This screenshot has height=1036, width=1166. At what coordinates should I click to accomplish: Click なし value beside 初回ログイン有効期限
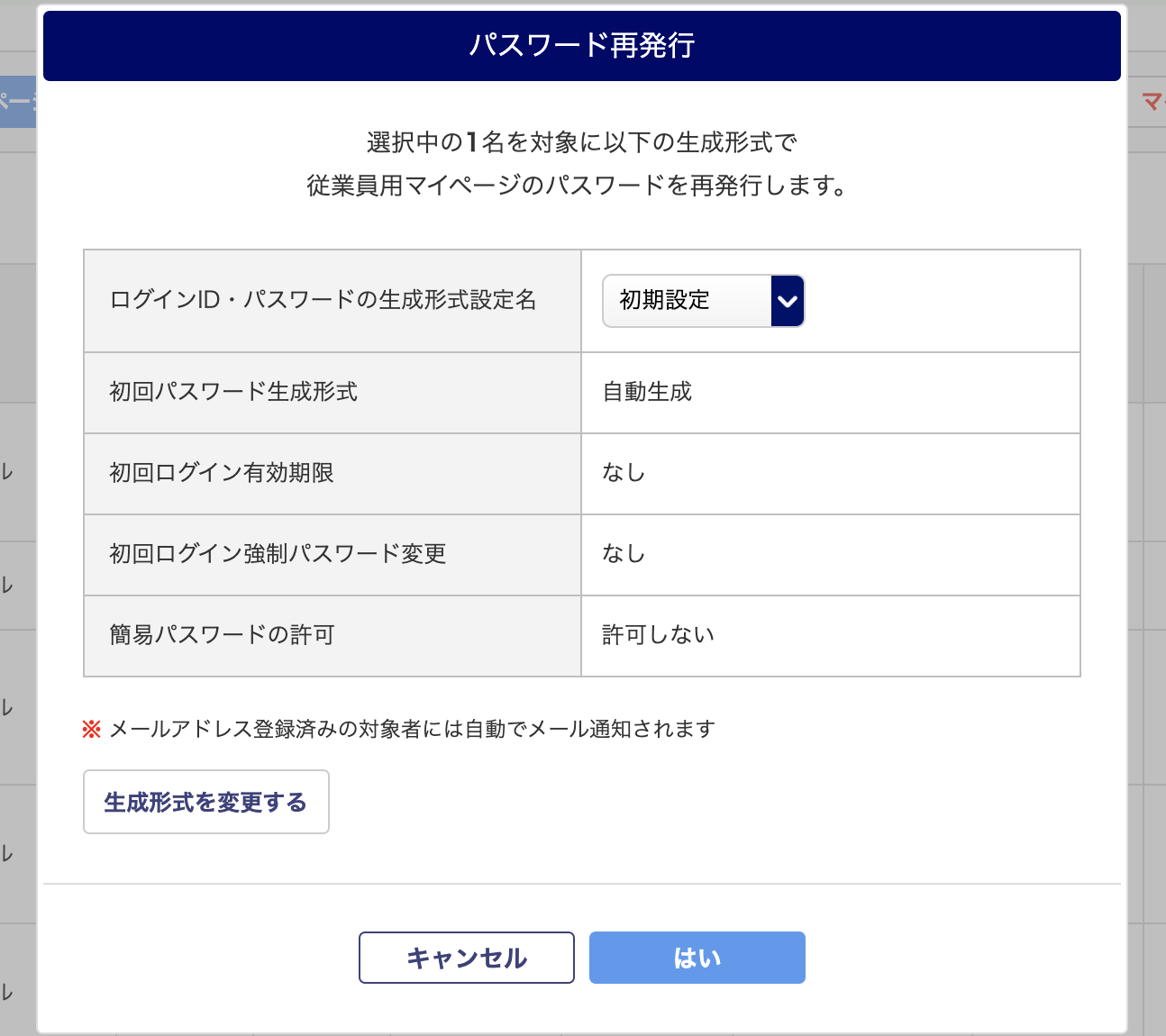coord(624,473)
